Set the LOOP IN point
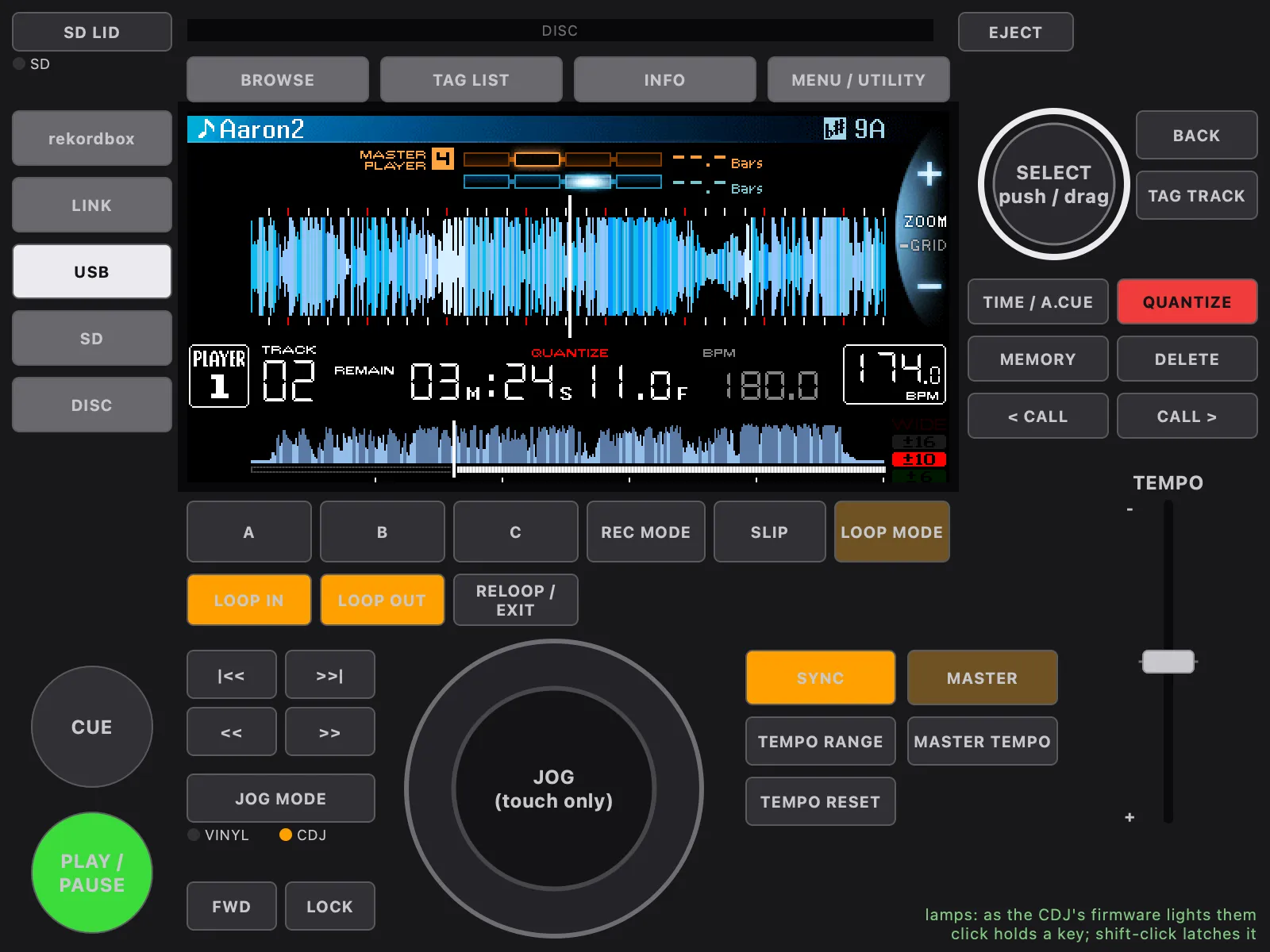The image size is (1270, 952). pyautogui.click(x=249, y=600)
